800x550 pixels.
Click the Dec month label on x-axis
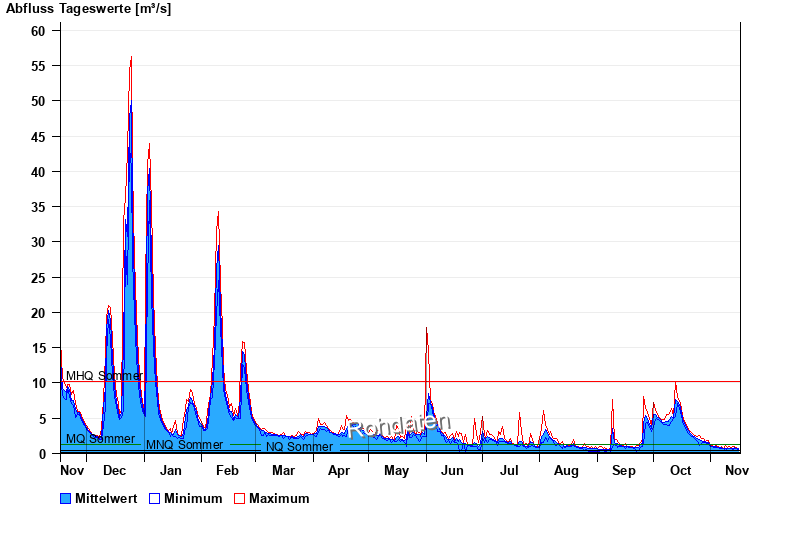(x=114, y=470)
